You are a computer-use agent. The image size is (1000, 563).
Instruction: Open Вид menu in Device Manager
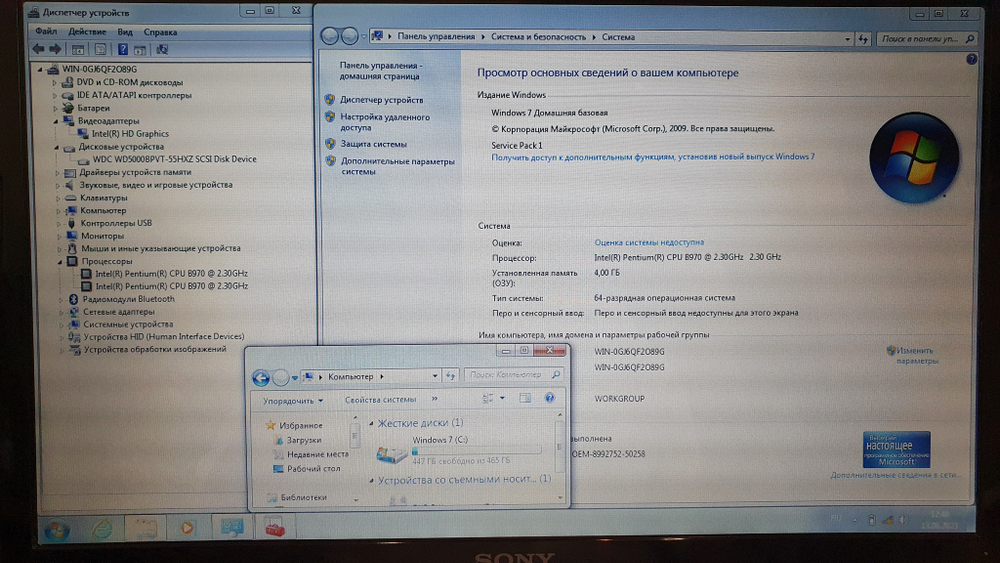(125, 31)
